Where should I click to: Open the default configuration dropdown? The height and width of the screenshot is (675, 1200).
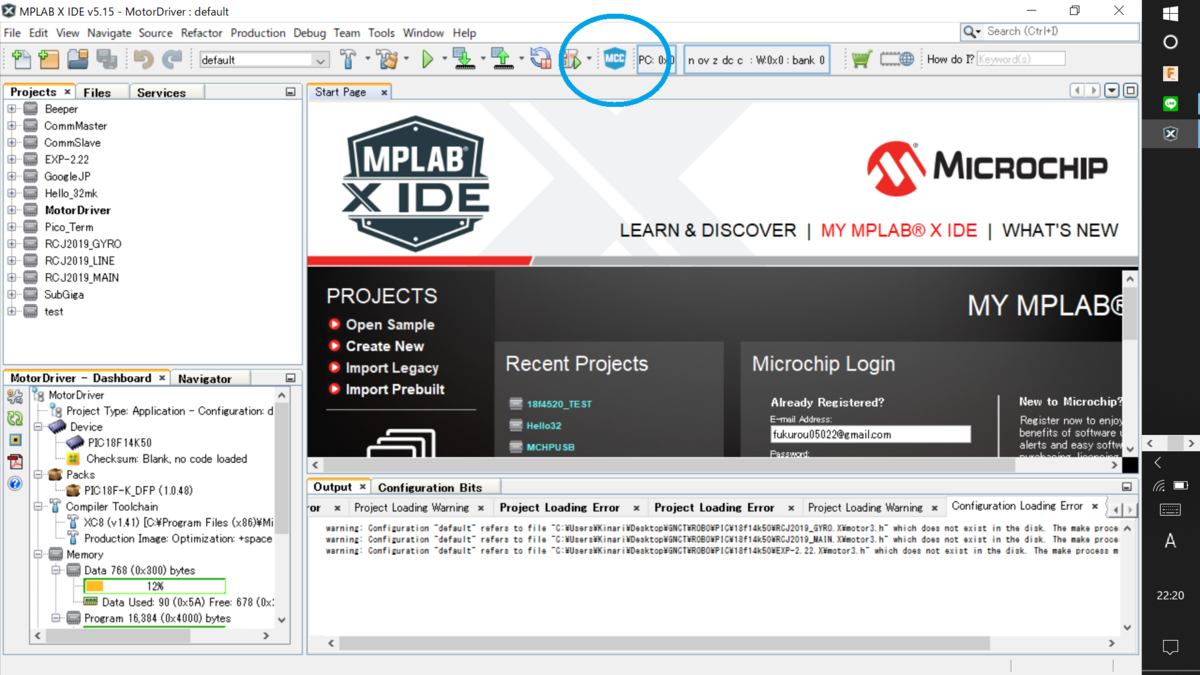[264, 60]
